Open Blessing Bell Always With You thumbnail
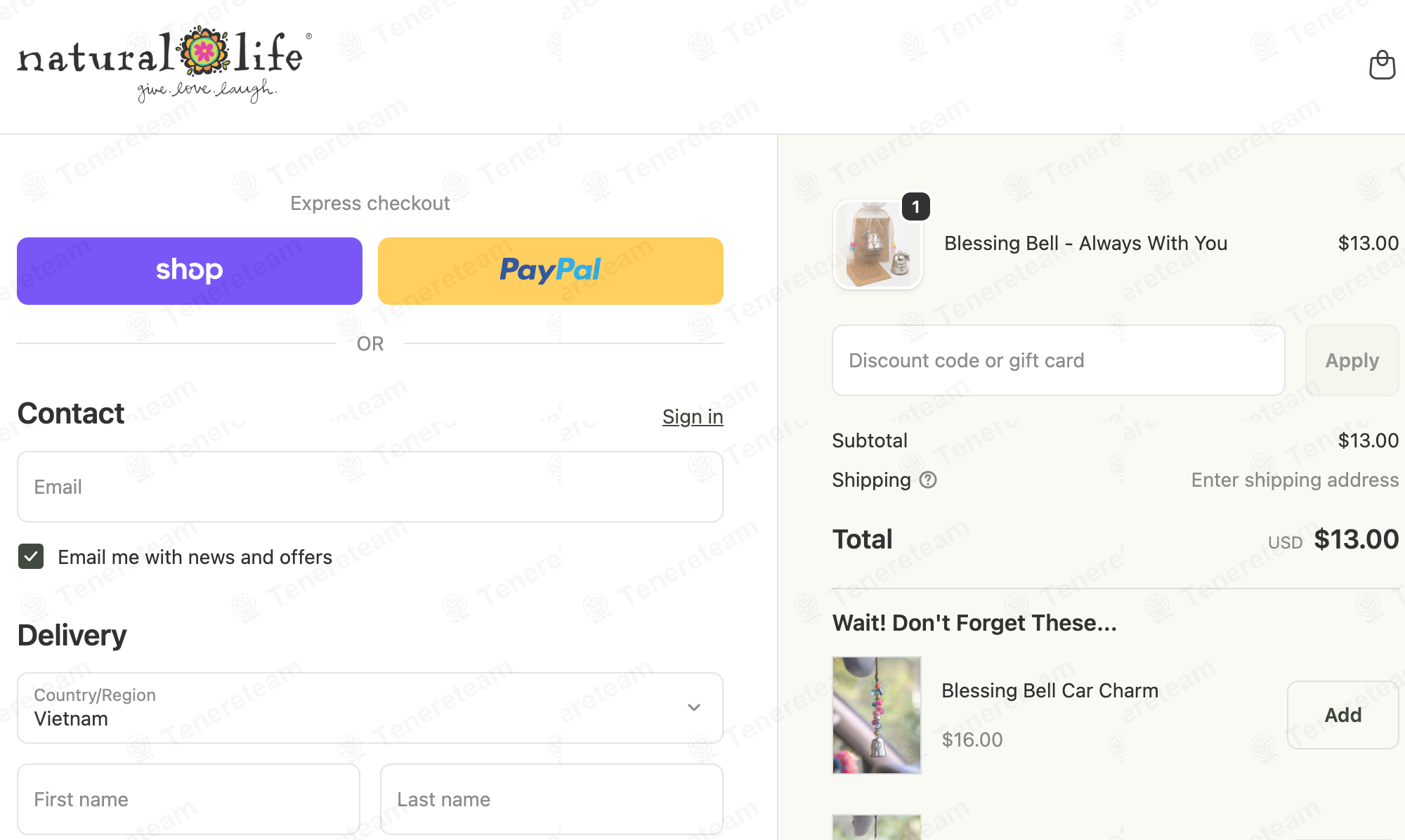Screen dimensions: 1405x840 point(877,245)
